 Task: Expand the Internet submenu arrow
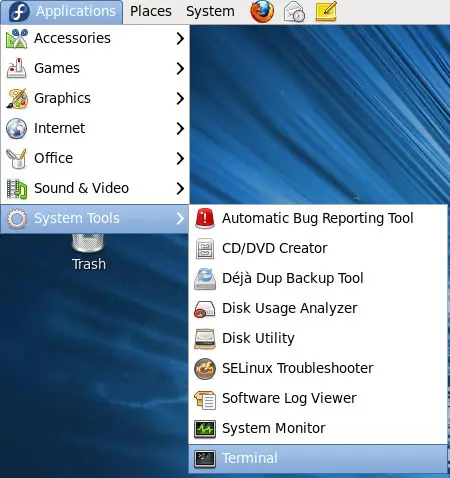coord(180,129)
